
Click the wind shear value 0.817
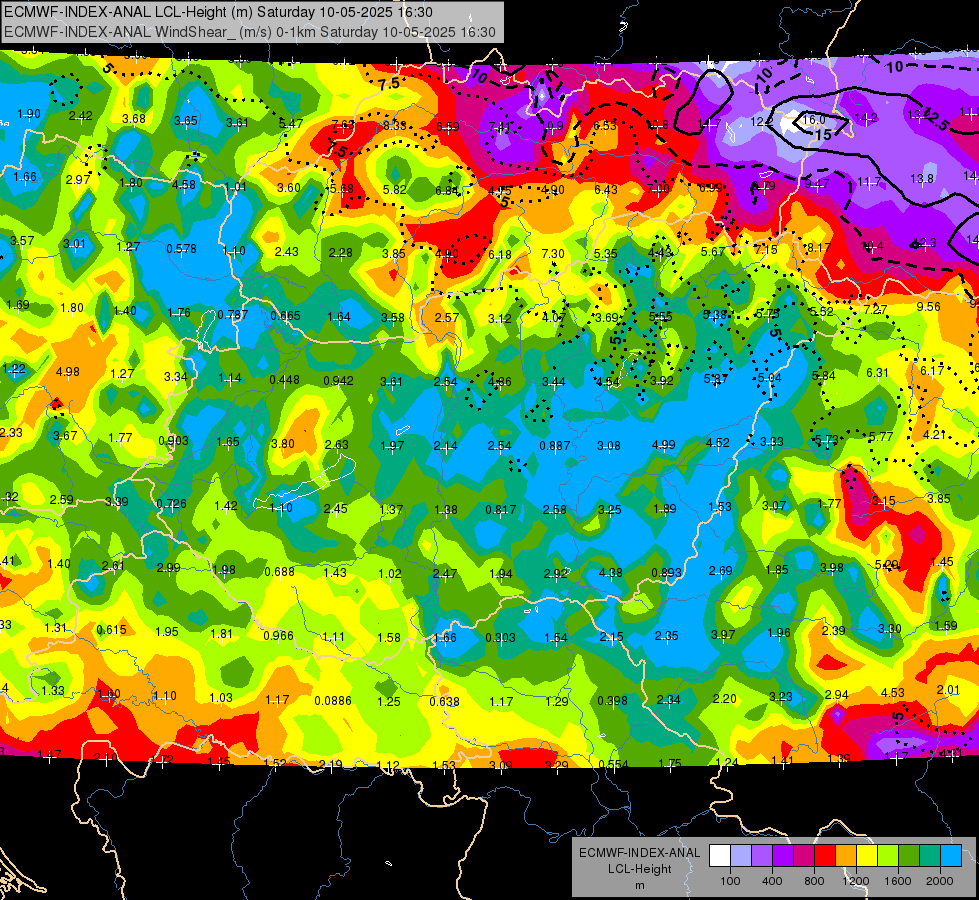[501, 510]
